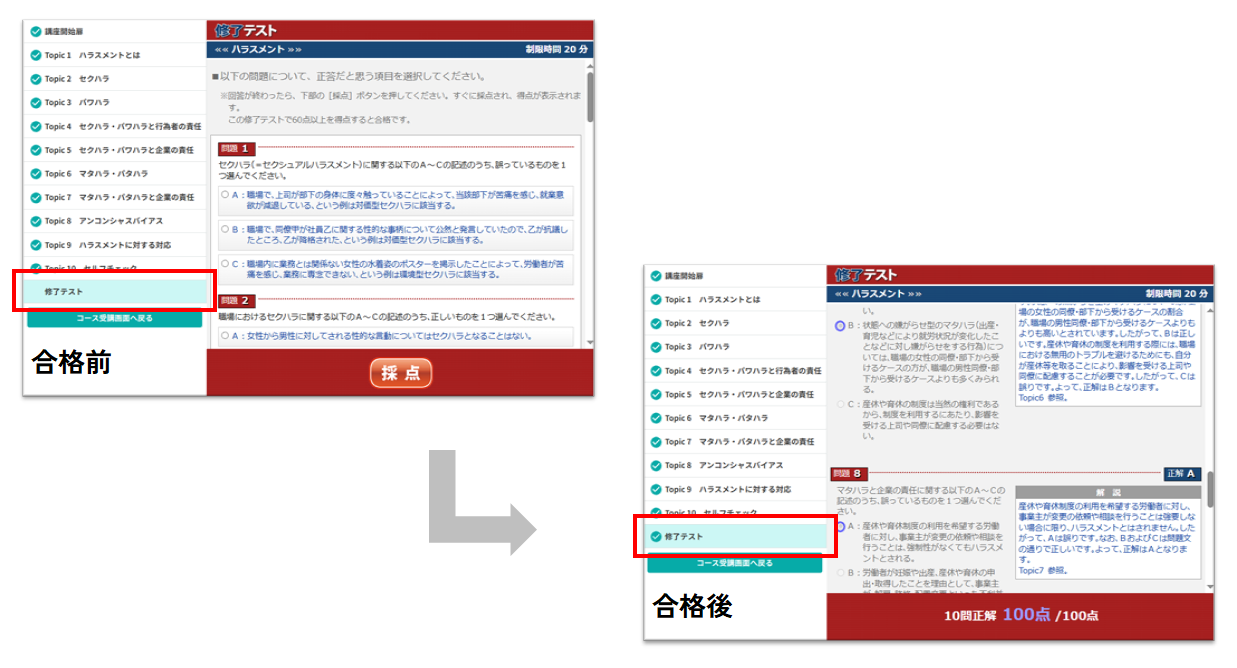Click the 問題 8 heading label

tap(847, 473)
